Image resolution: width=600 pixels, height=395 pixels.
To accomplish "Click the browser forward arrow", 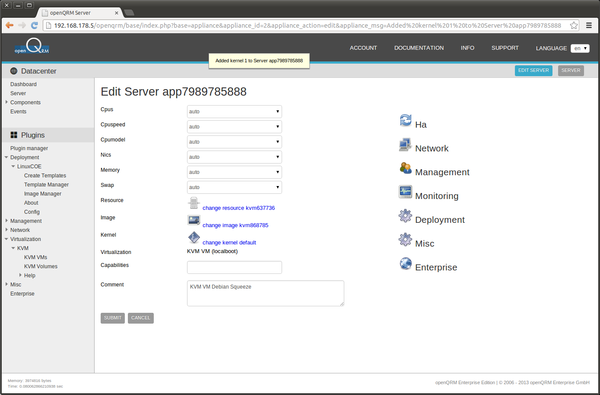I will point(22,25).
